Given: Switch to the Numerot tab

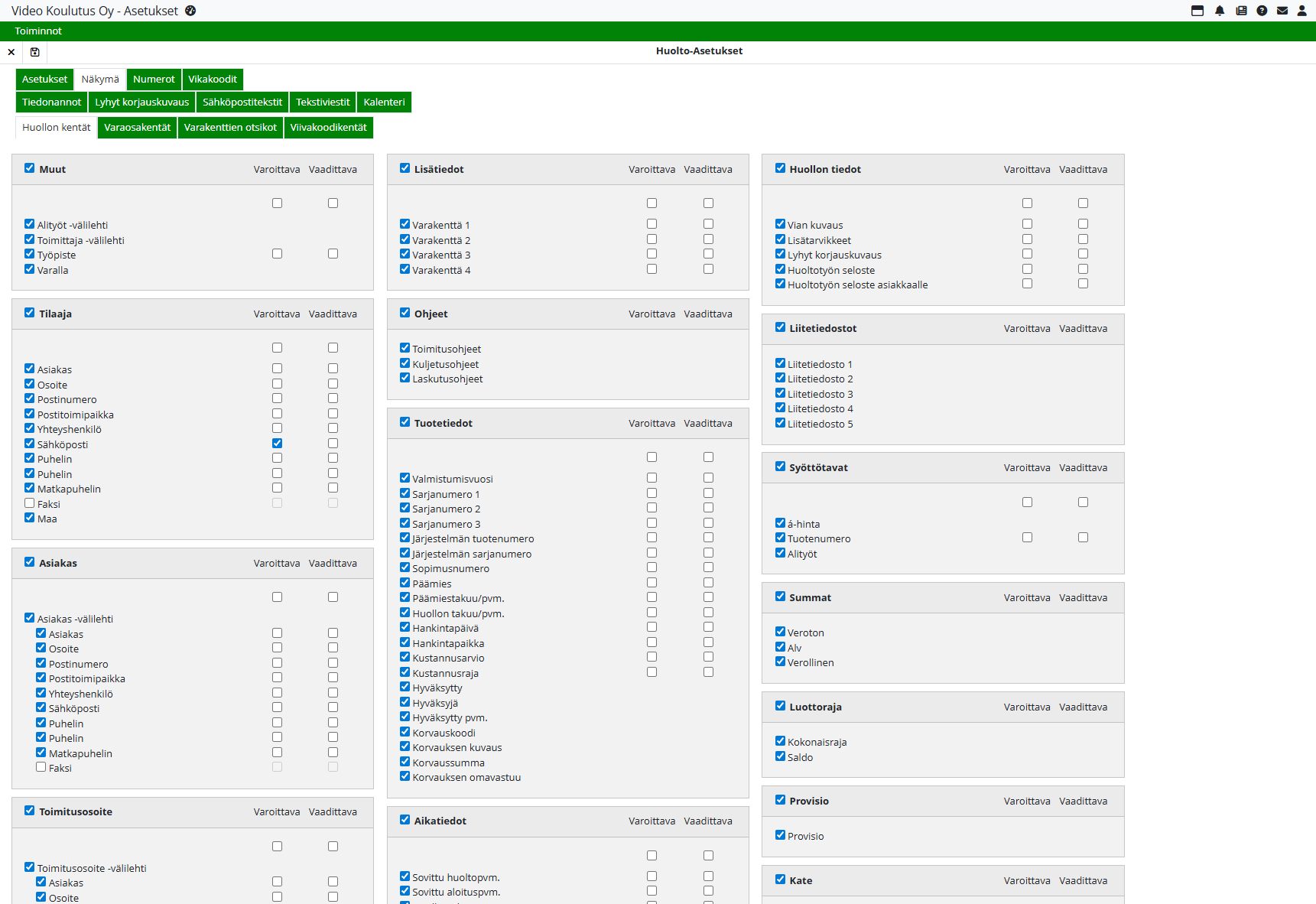Looking at the screenshot, I should point(154,80).
